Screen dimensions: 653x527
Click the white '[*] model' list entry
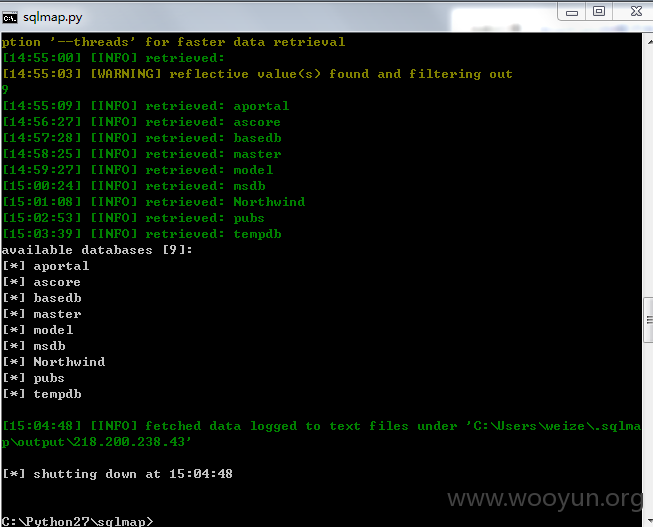coord(37,330)
